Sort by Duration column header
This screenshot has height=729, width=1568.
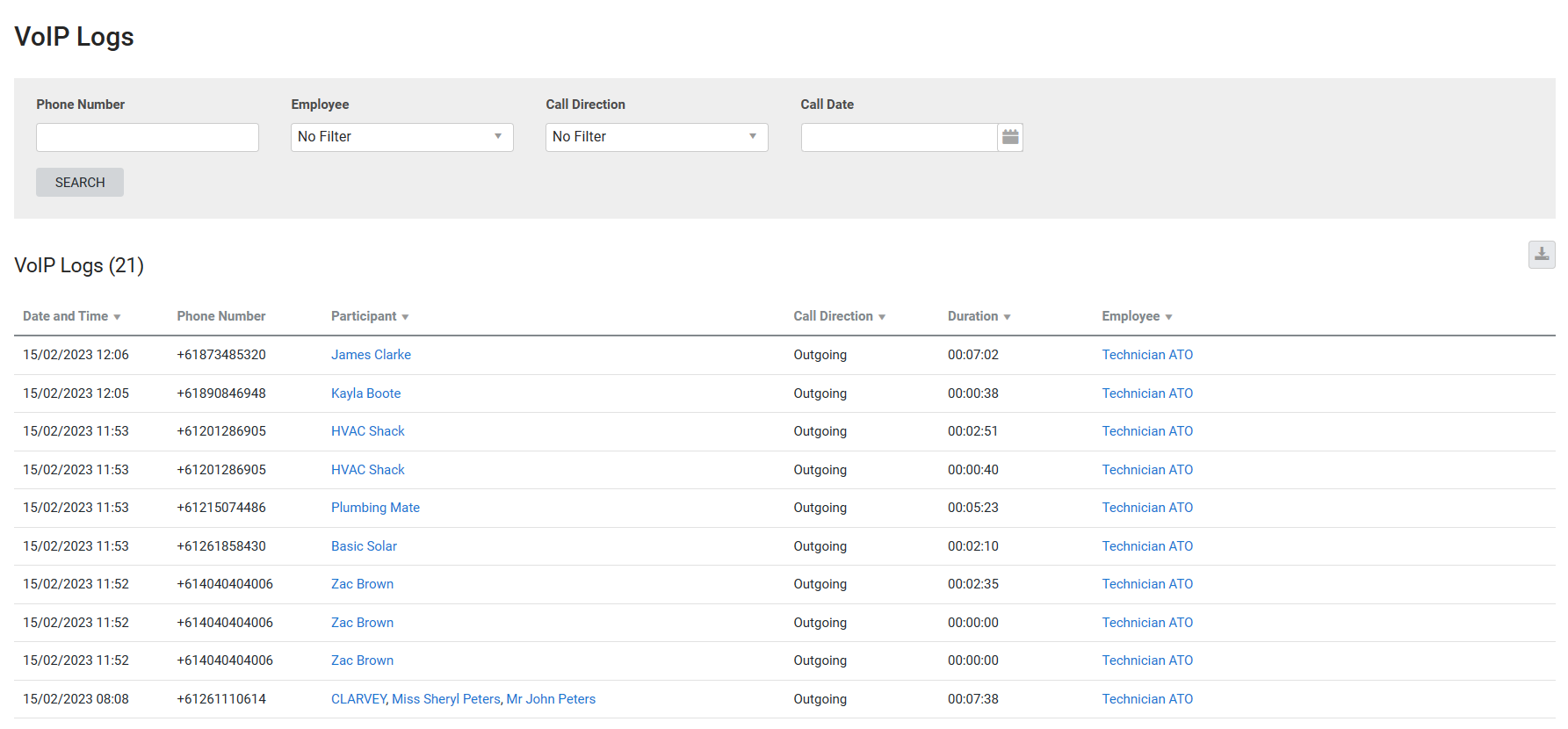978,316
